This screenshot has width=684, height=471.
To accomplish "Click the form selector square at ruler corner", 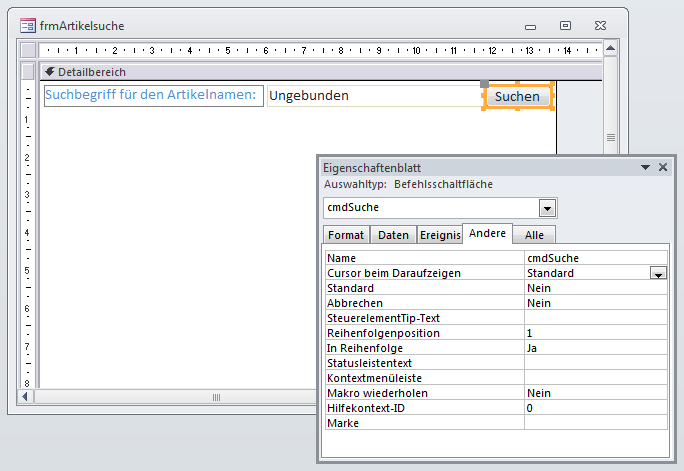I will tap(28, 50).
